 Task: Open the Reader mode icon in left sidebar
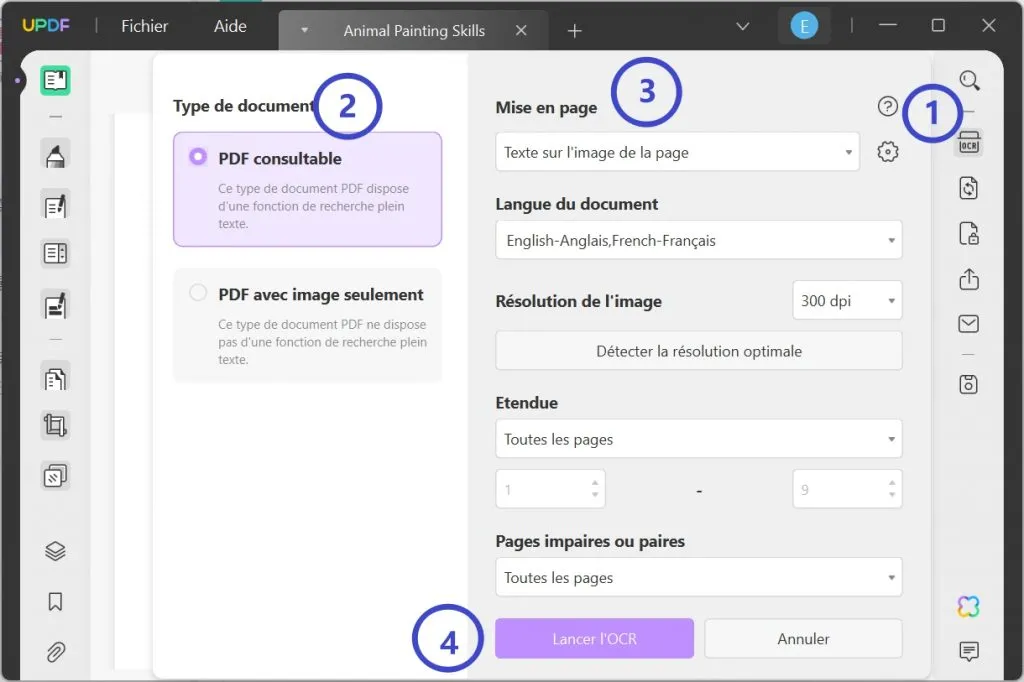pyautogui.click(x=56, y=80)
